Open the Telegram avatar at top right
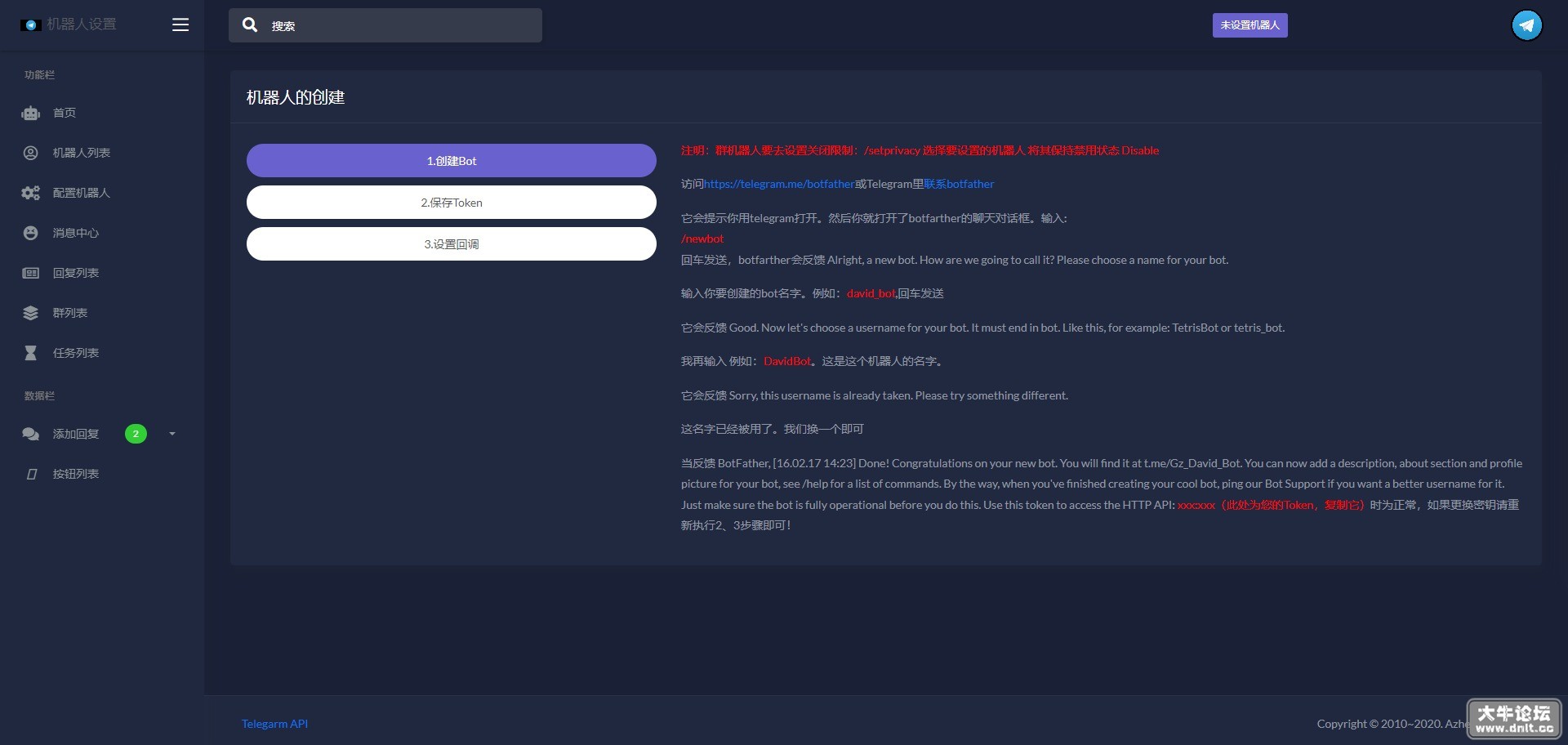 pos(1526,25)
